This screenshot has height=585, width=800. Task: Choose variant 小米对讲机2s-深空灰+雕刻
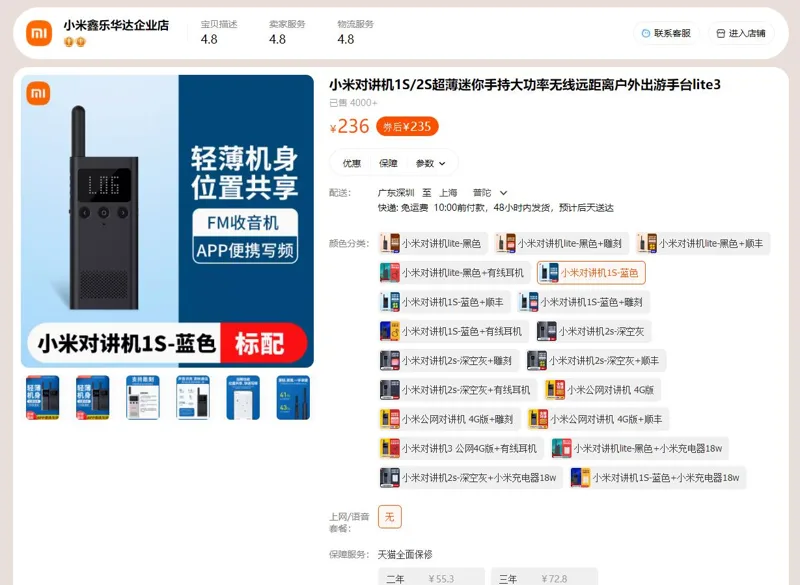tap(448, 361)
